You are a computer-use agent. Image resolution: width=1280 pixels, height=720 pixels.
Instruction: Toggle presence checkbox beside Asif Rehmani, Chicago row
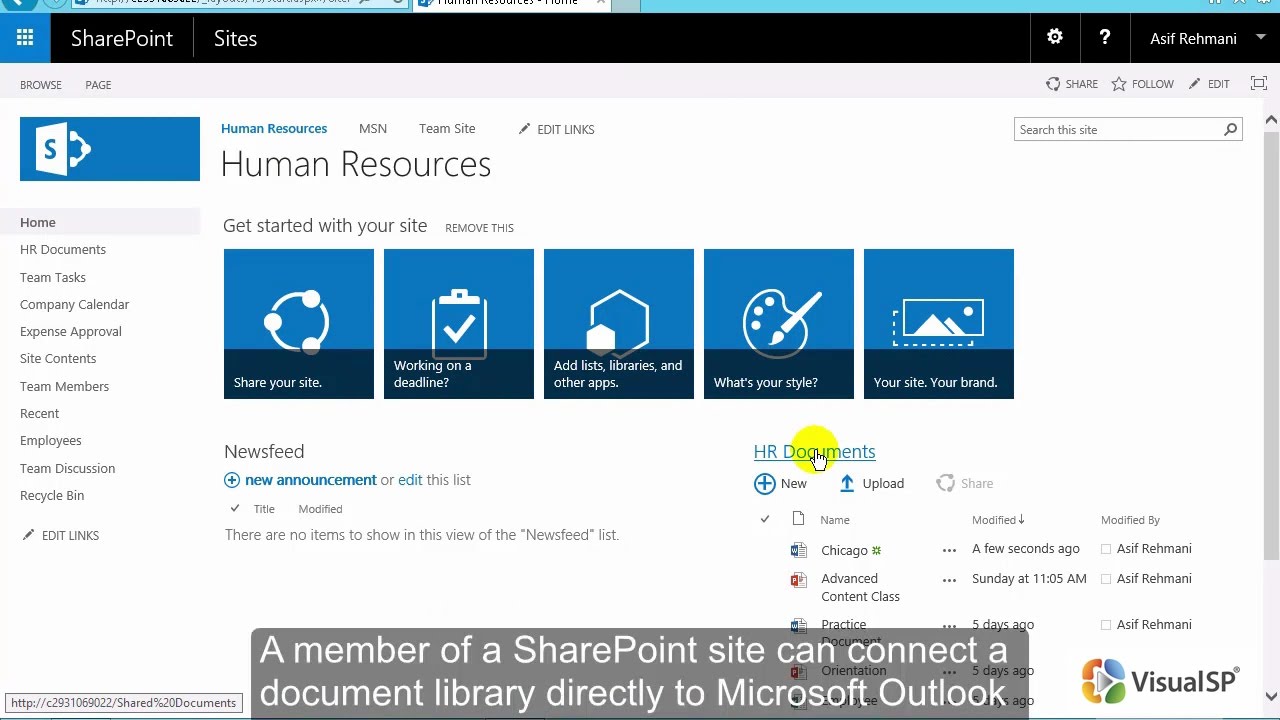tap(1106, 549)
